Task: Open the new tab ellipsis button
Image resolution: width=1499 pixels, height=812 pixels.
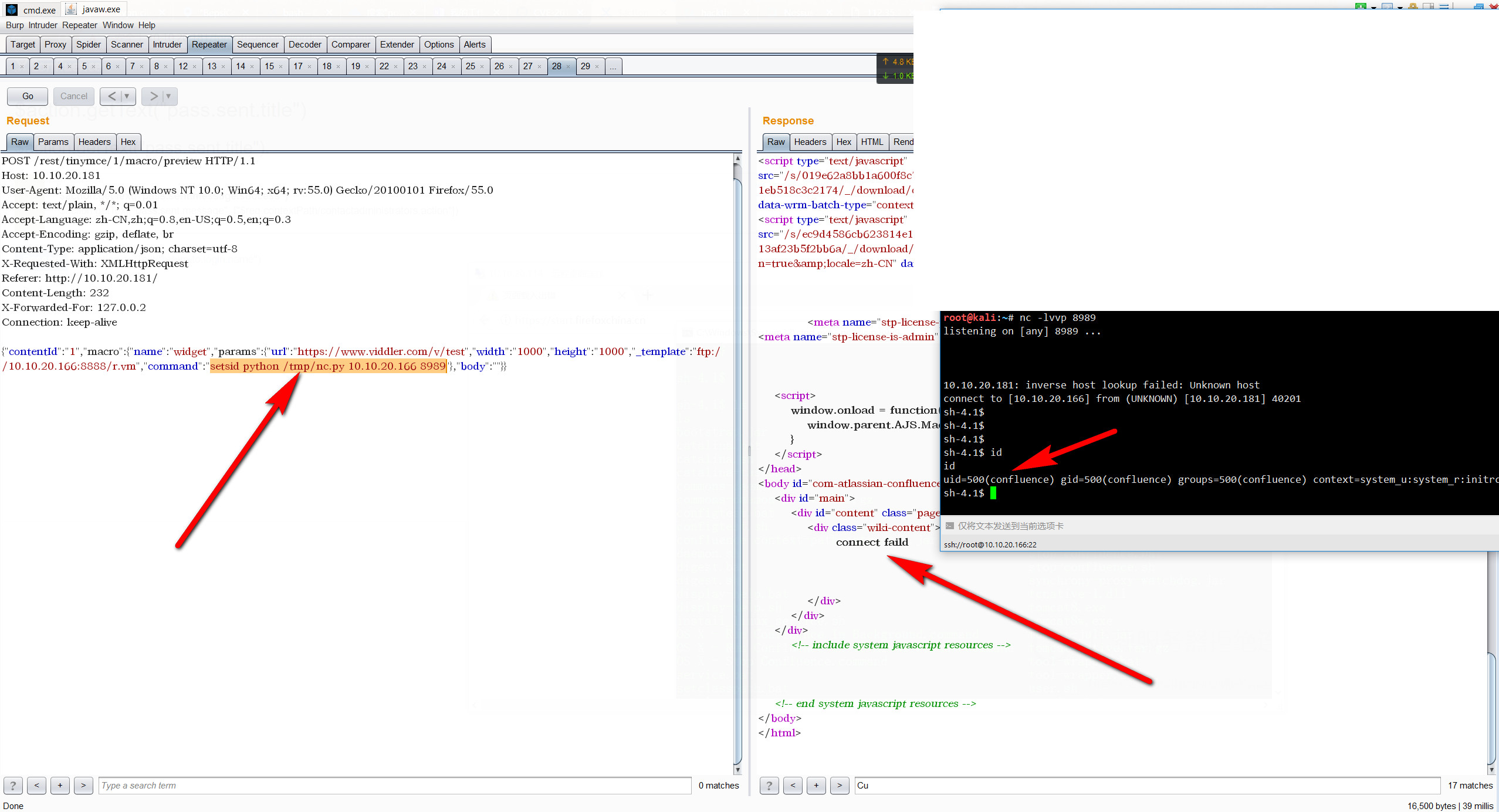Action: [613, 66]
